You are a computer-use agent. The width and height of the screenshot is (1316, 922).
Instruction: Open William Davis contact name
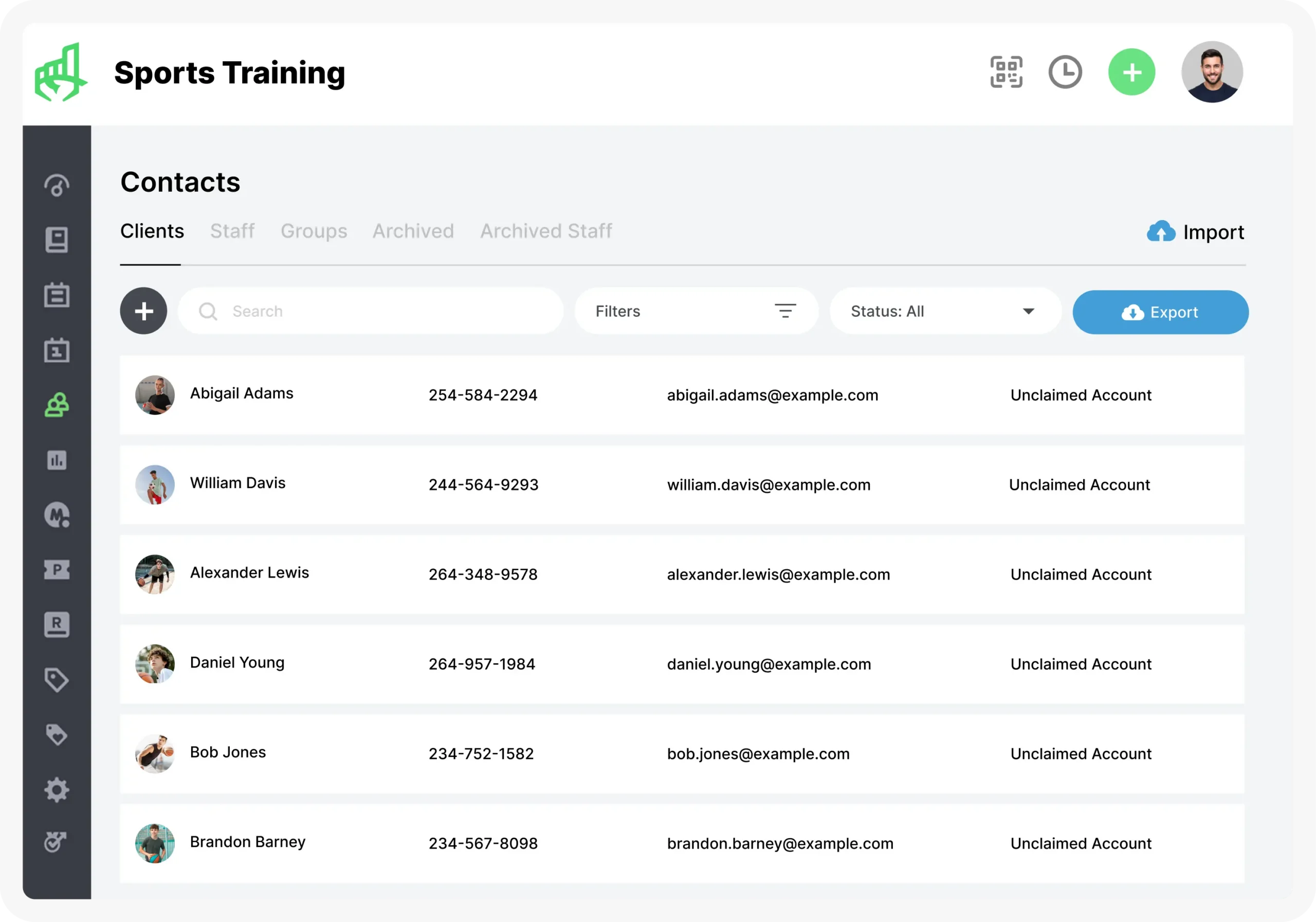click(237, 483)
